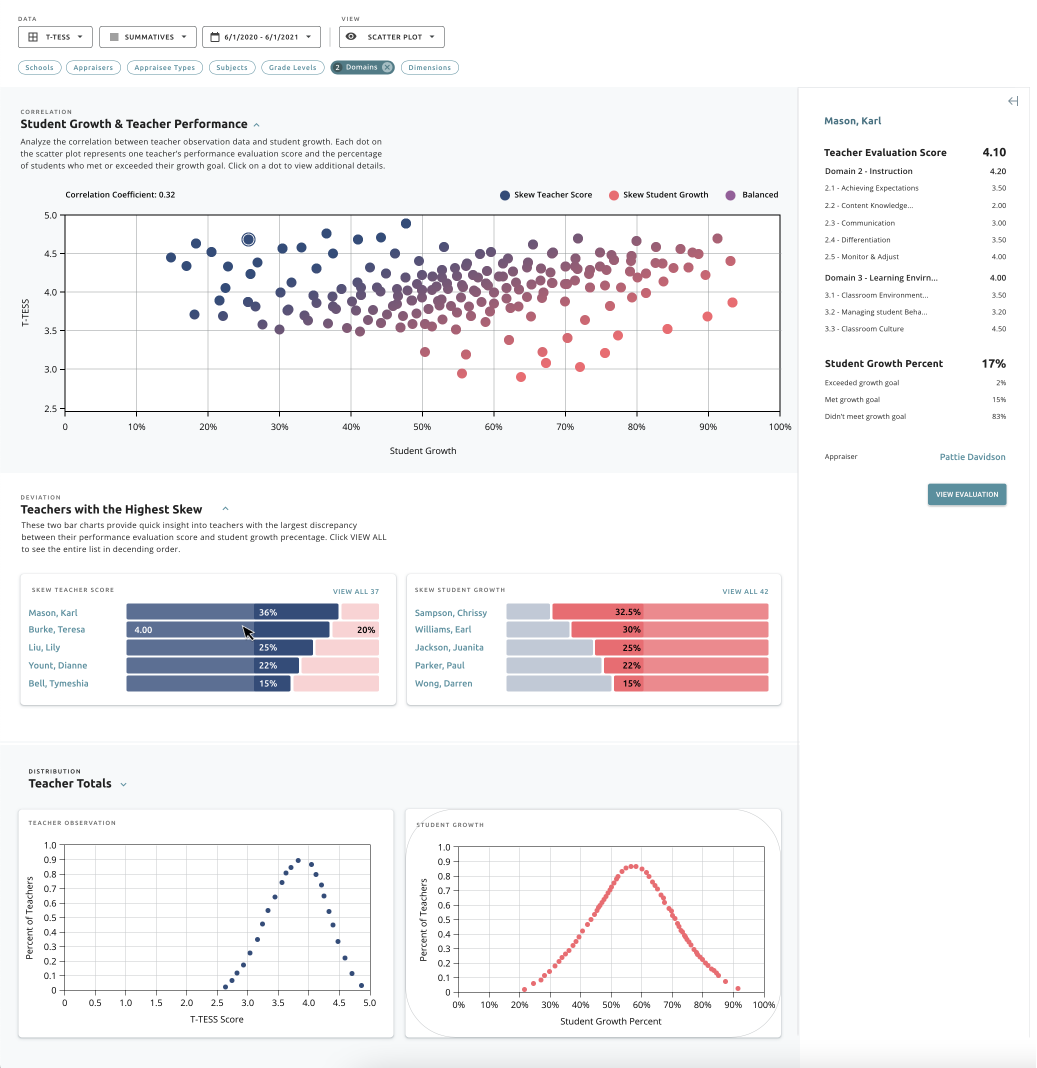1037x1068 pixels.
Task: Collapse Student Growth & Teacher Performance section
Action: point(257,125)
